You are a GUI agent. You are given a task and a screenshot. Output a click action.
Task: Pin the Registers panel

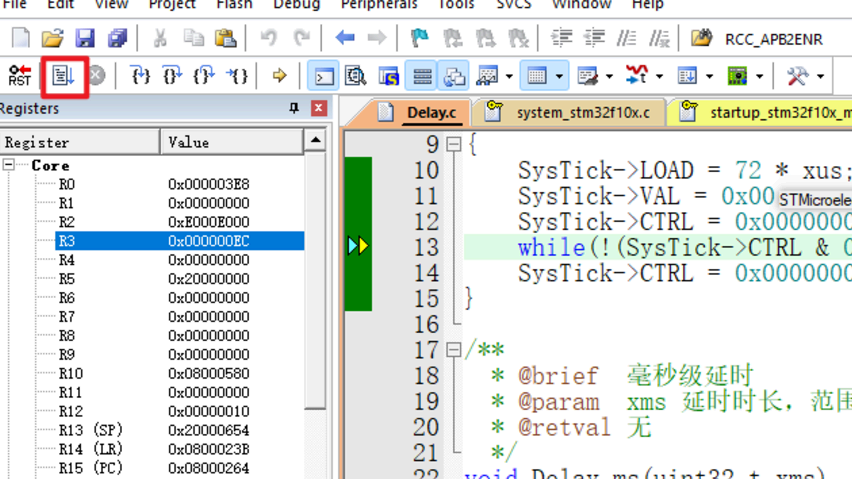tap(294, 108)
